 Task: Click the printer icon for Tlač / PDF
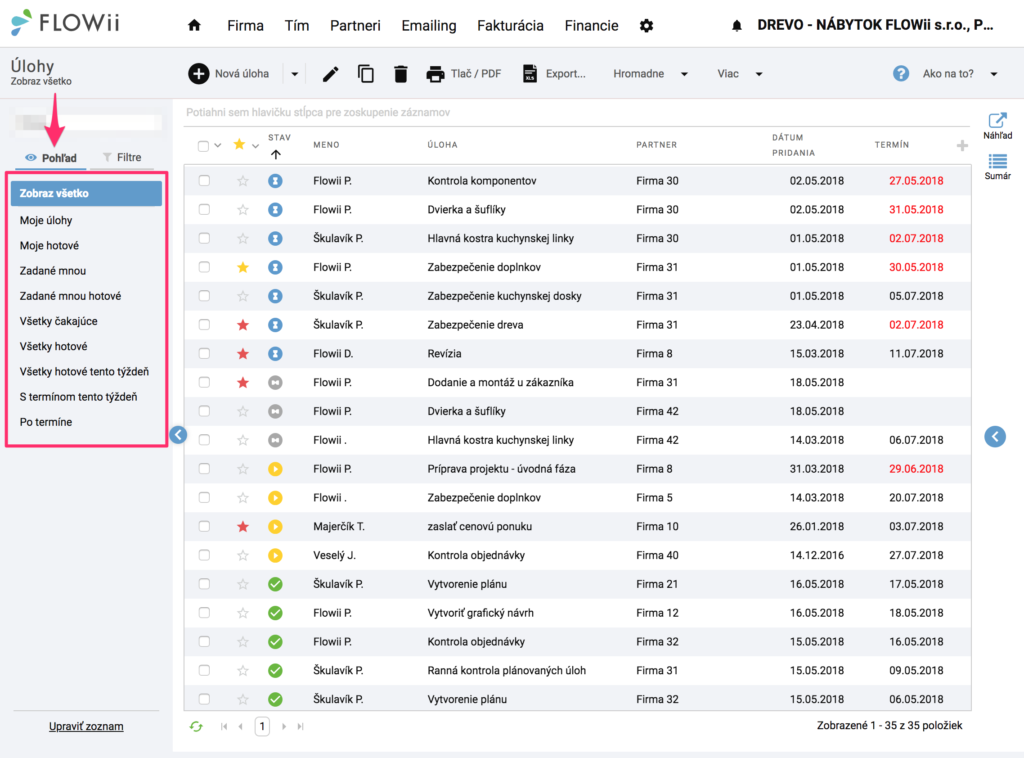tap(435, 74)
